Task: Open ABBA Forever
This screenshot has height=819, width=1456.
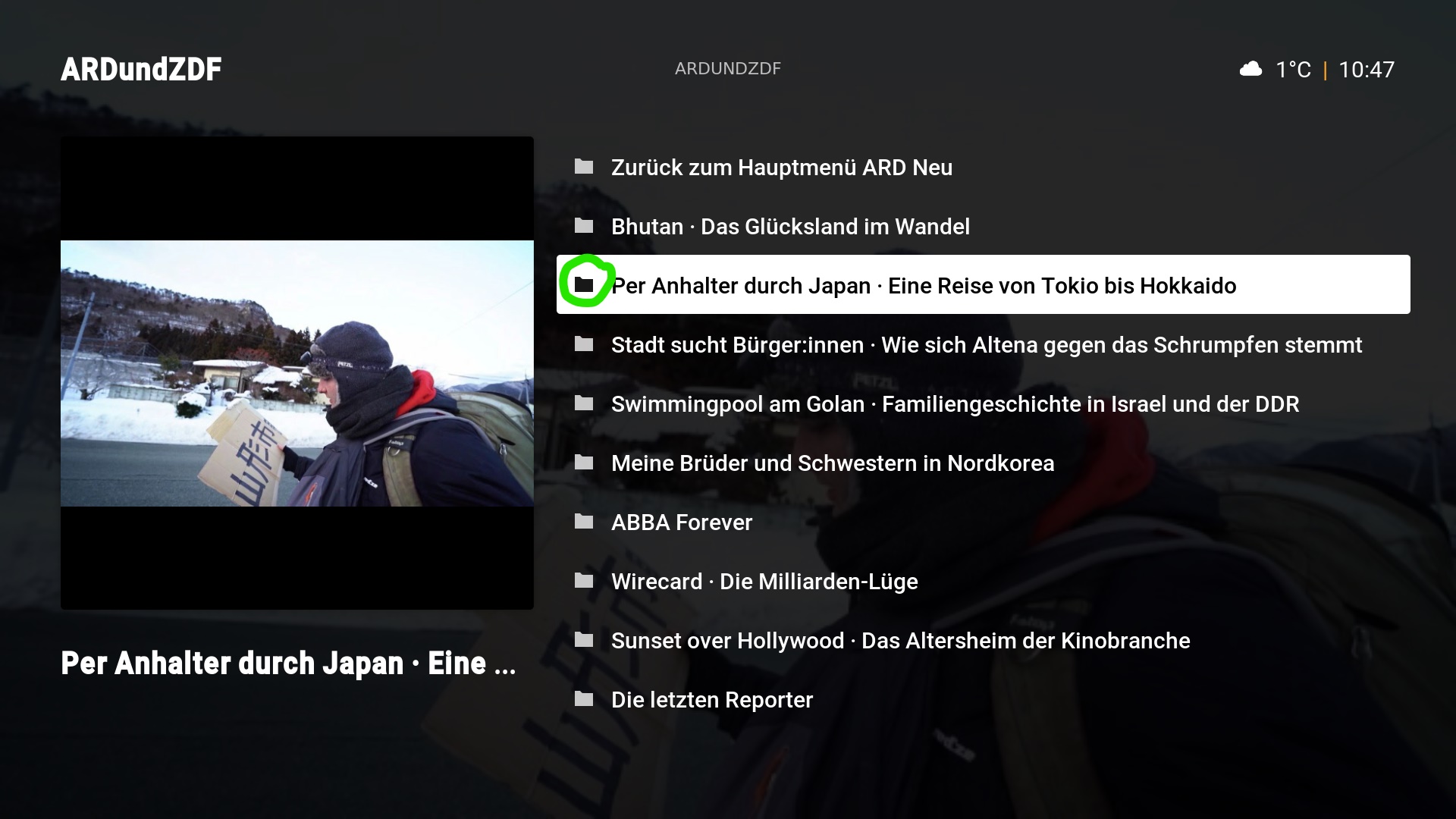Action: 984,522
